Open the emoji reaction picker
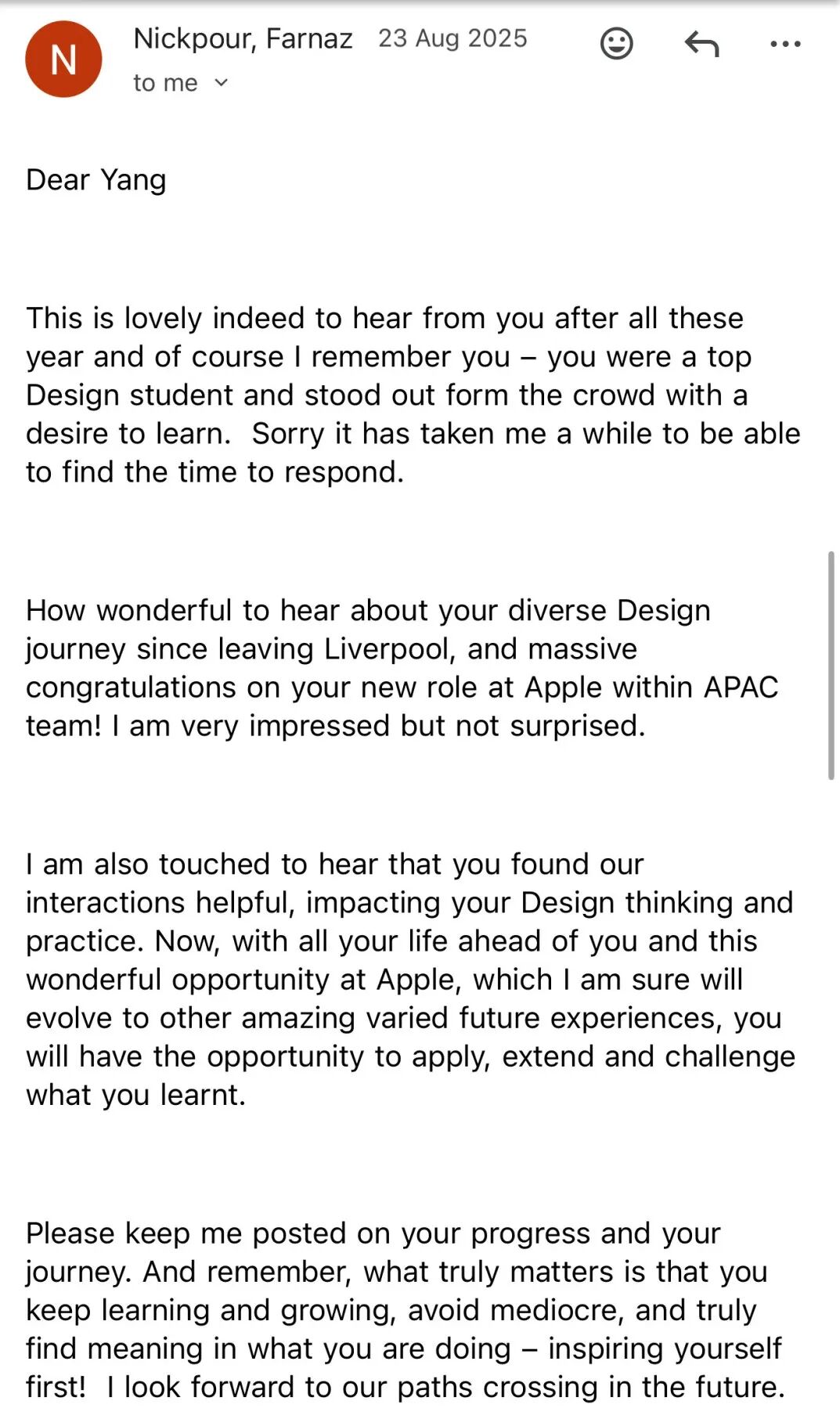Image resolution: width=840 pixels, height=1426 pixels. pyautogui.click(x=616, y=44)
